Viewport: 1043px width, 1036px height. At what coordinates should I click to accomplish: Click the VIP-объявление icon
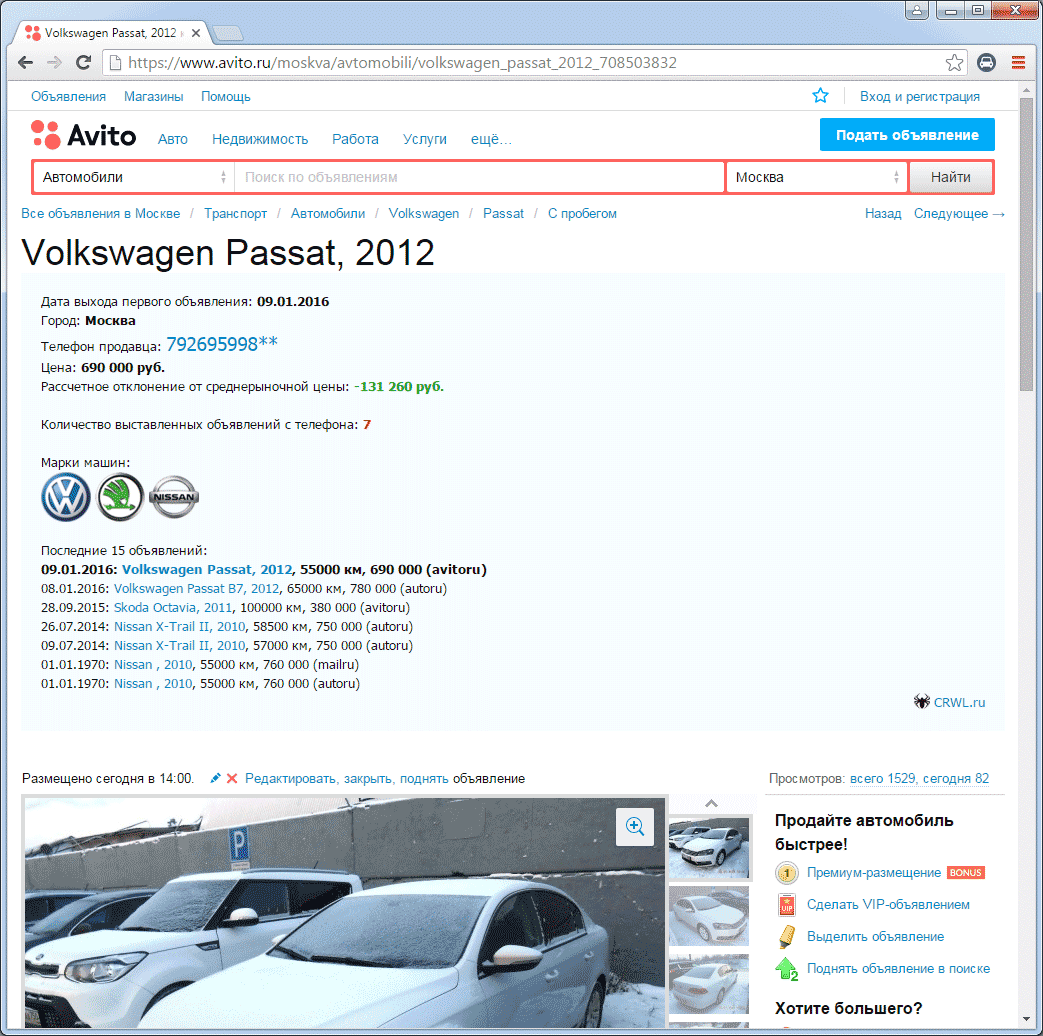[787, 905]
